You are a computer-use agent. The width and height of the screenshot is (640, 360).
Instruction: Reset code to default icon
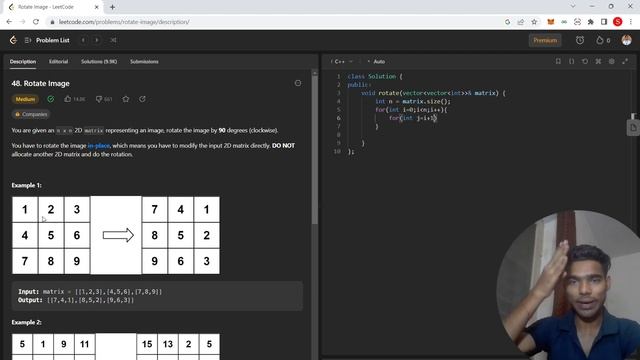[x=585, y=61]
